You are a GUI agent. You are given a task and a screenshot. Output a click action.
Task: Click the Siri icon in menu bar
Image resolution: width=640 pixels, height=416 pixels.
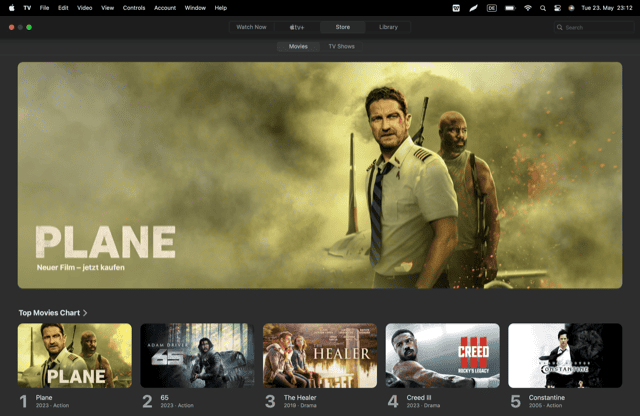coord(571,7)
